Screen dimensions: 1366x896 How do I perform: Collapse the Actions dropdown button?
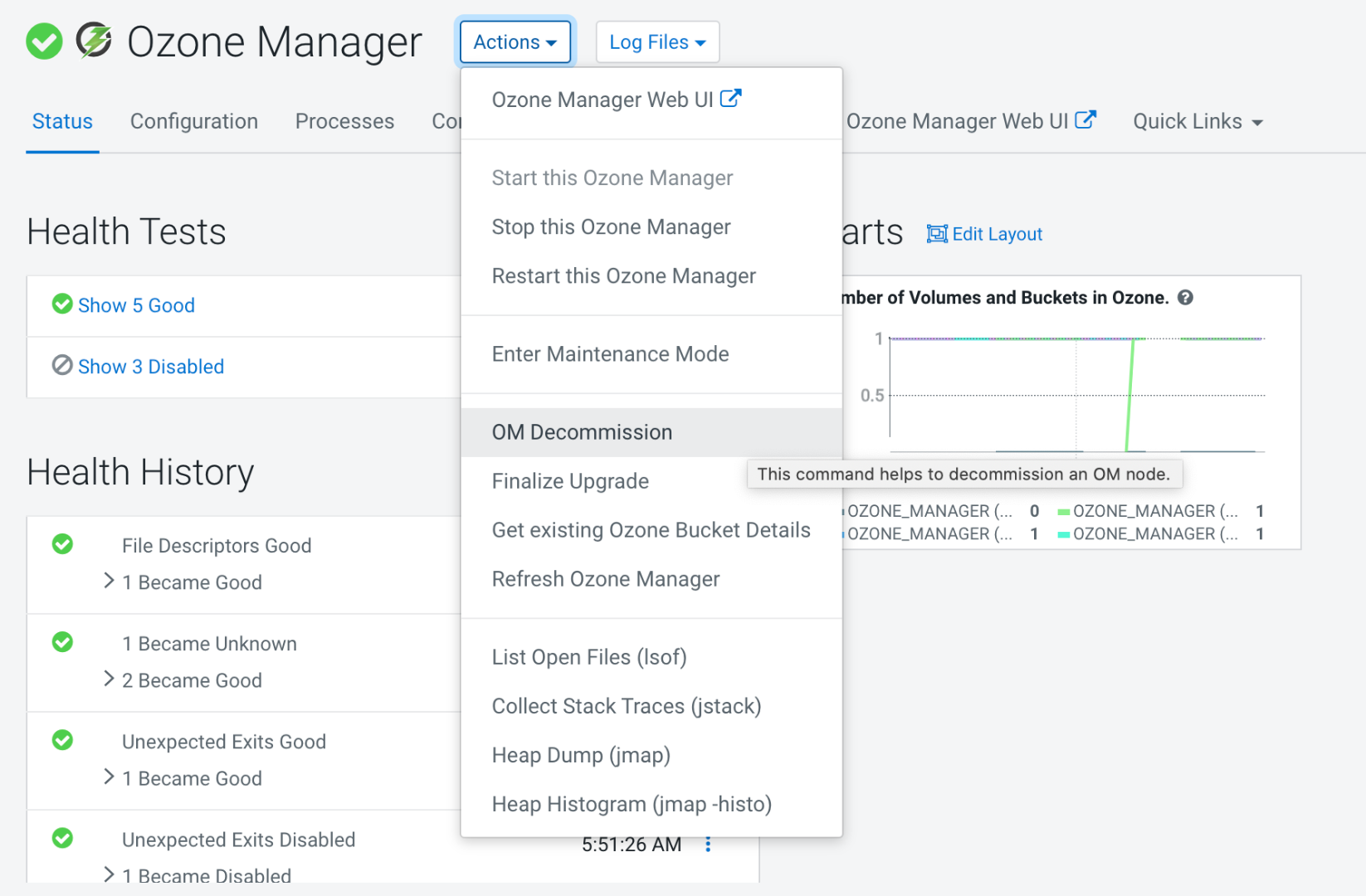515,42
